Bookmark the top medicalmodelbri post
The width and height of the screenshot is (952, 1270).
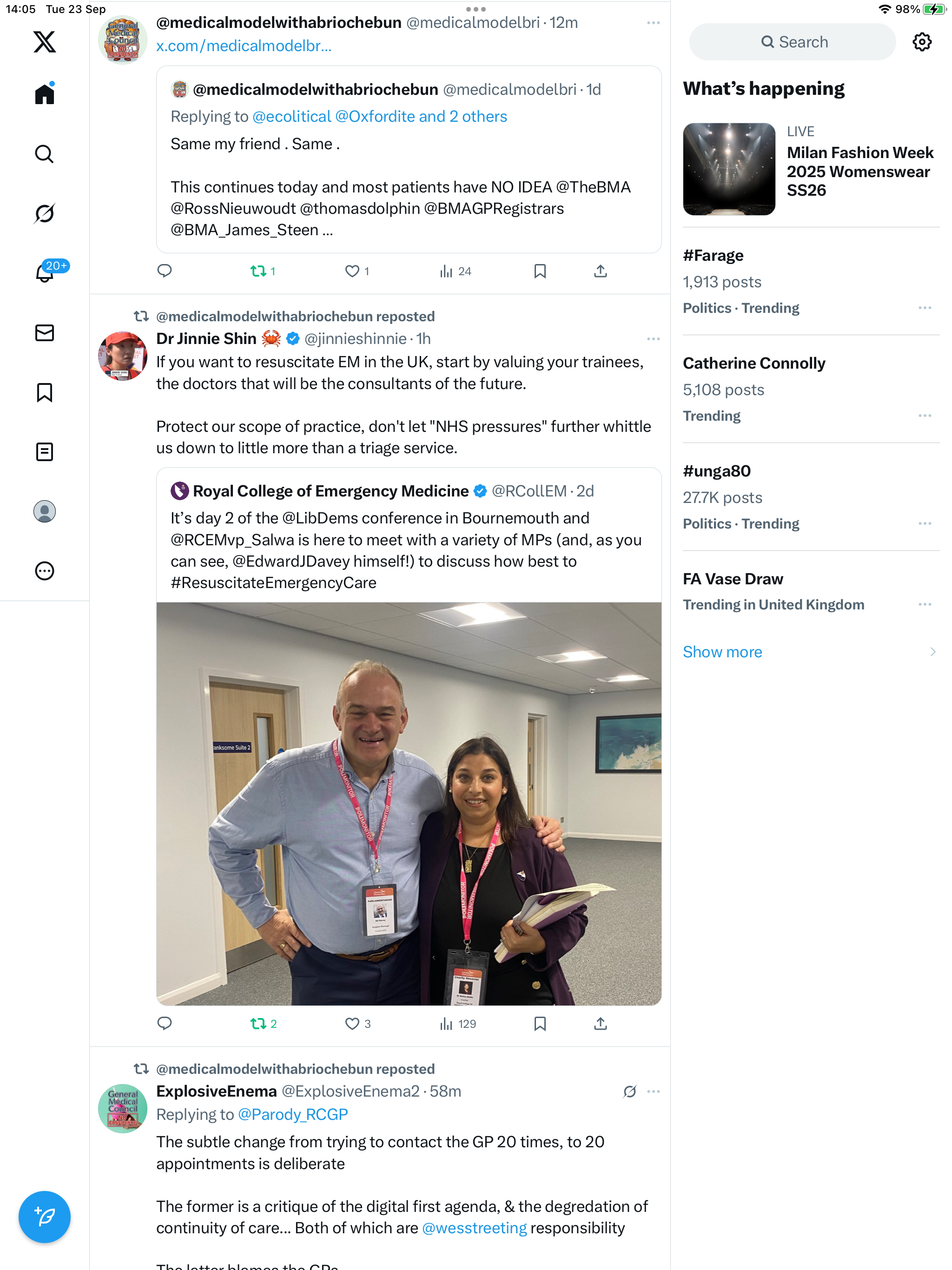coord(540,271)
